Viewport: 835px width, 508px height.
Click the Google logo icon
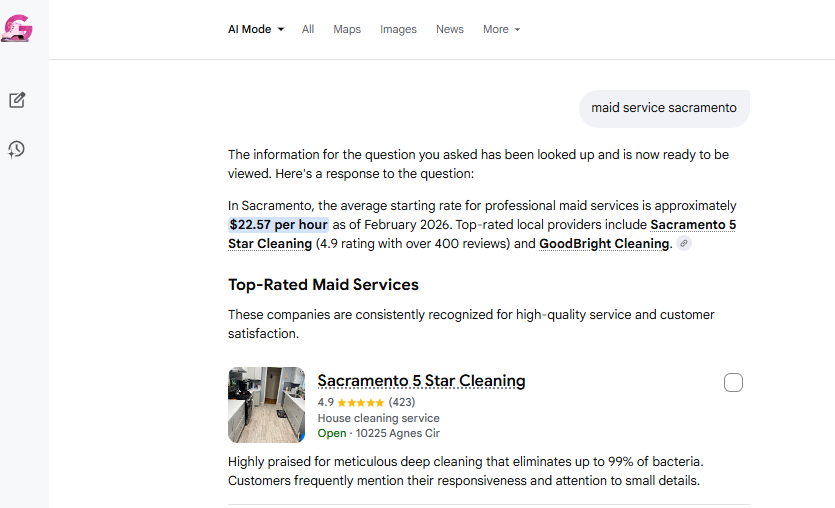pyautogui.click(x=17, y=28)
